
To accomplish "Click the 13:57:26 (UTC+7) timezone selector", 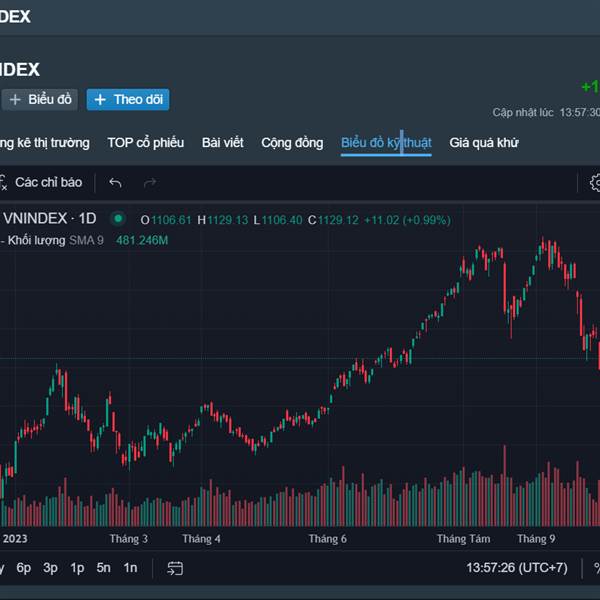I will [x=517, y=568].
